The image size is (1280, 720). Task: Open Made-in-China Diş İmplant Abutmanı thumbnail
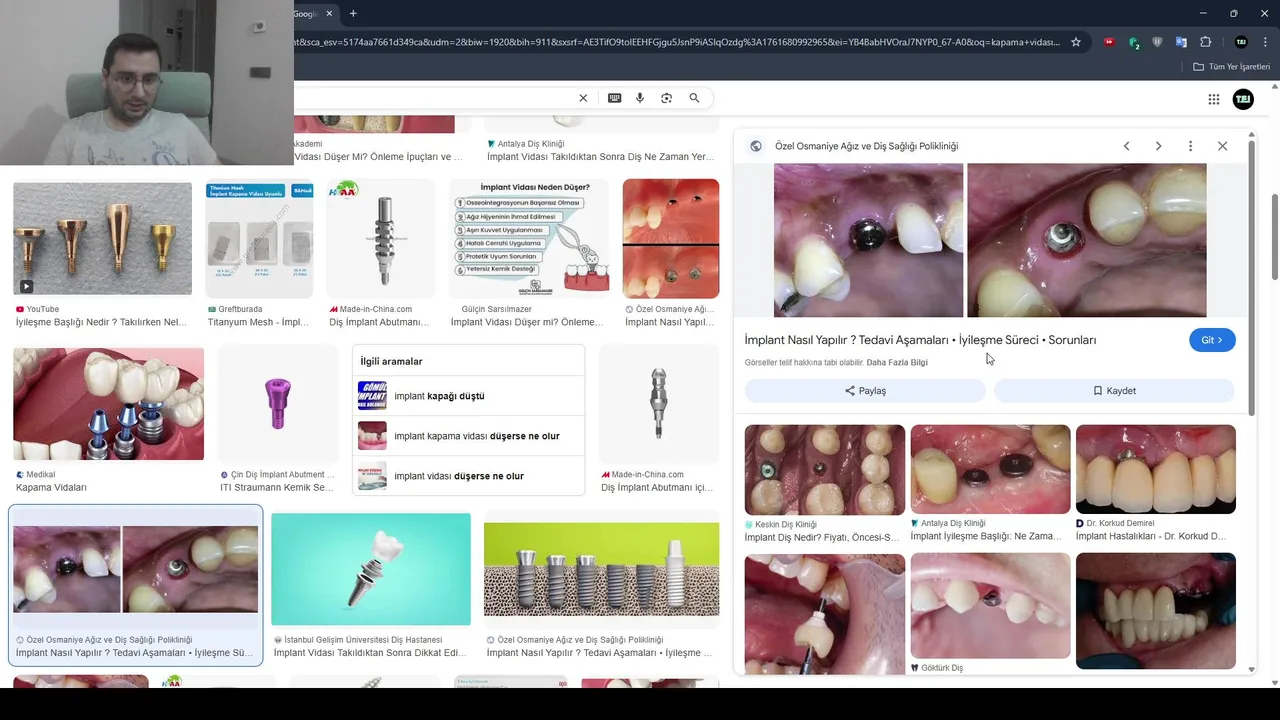[x=381, y=239]
